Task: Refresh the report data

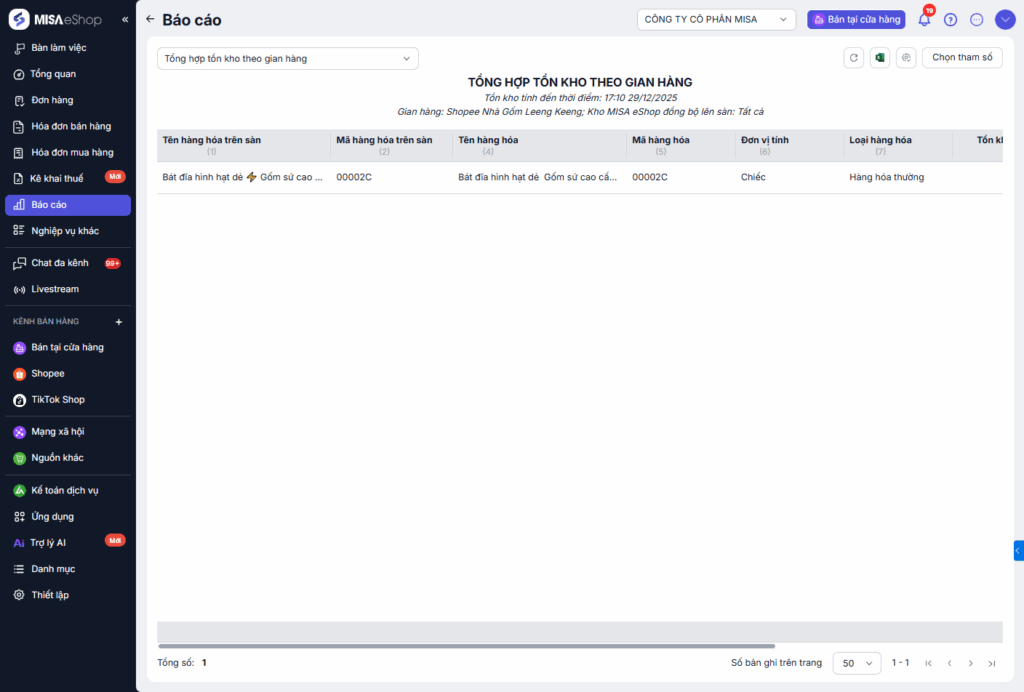Action: point(854,57)
